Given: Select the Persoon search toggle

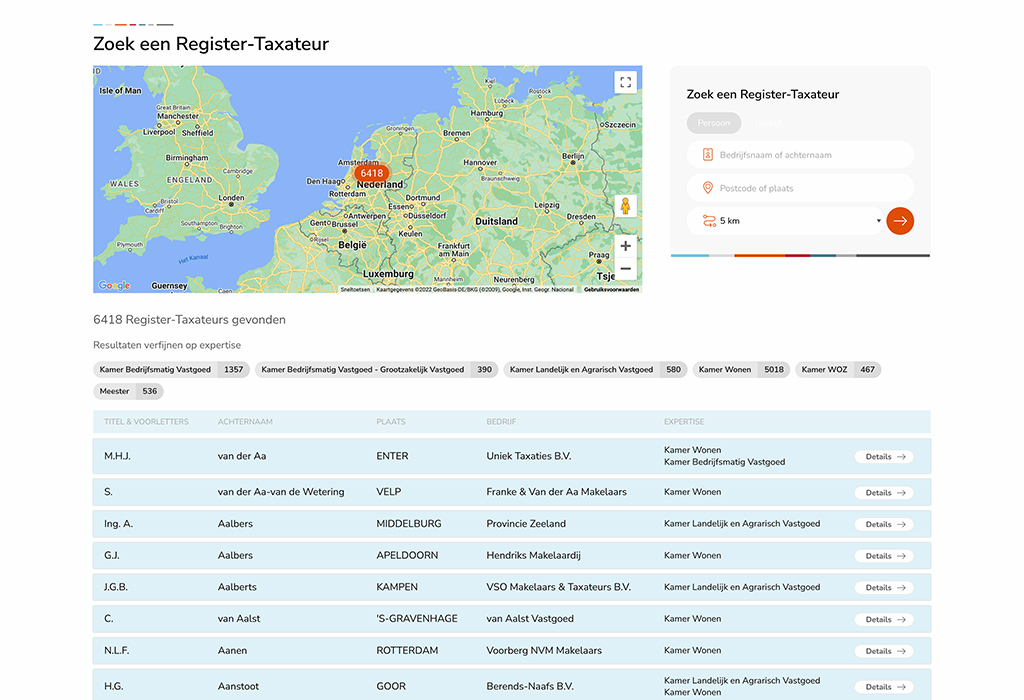Looking at the screenshot, I should 714,123.
